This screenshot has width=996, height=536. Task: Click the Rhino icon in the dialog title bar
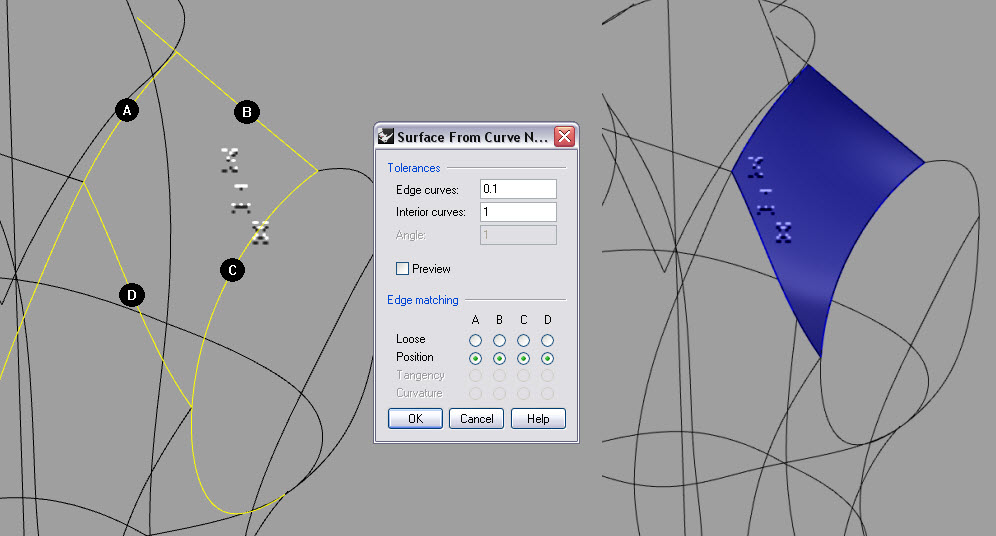(x=386, y=136)
